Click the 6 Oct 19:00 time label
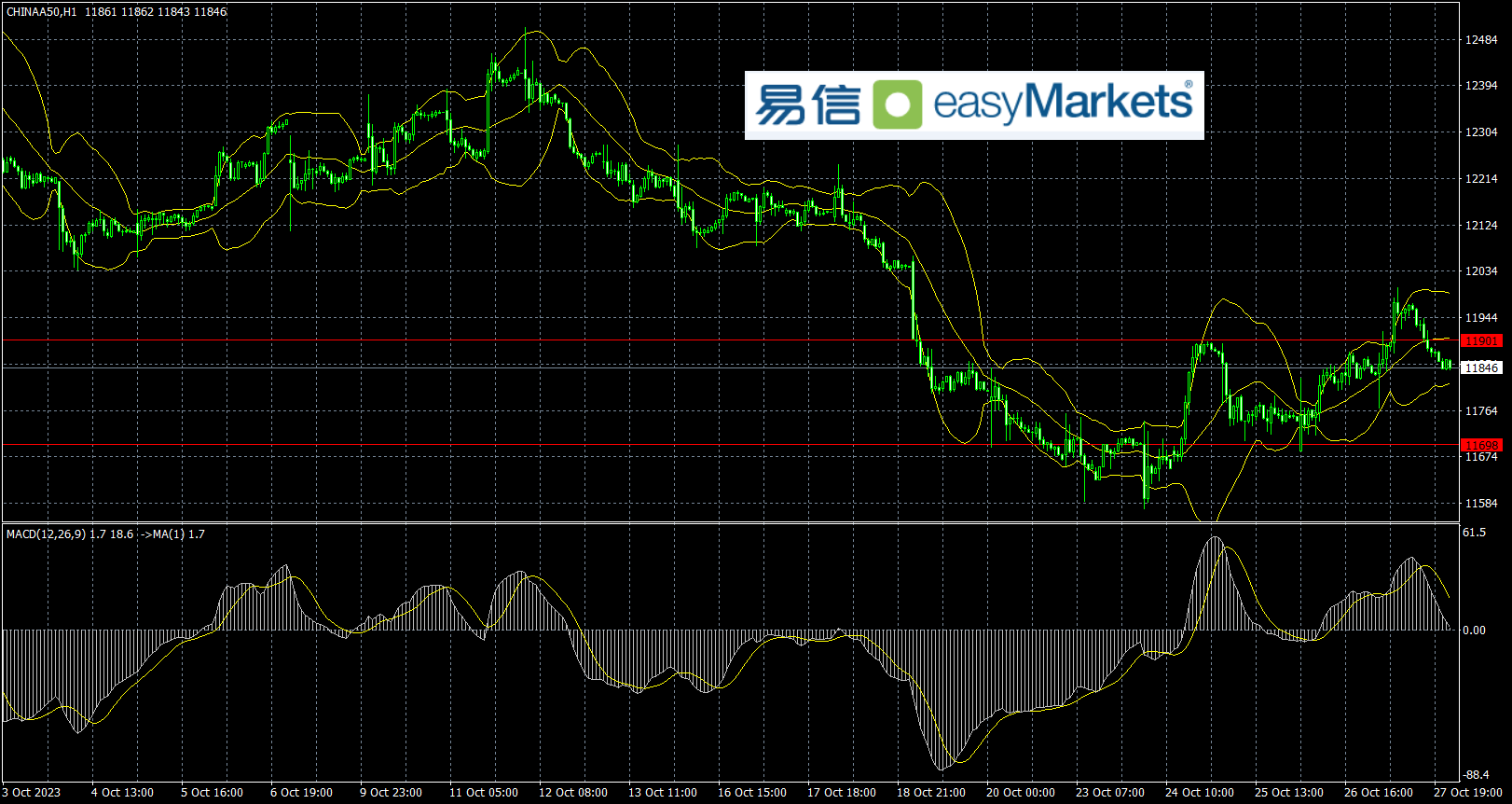The height and width of the screenshot is (804, 1512). click(x=301, y=793)
